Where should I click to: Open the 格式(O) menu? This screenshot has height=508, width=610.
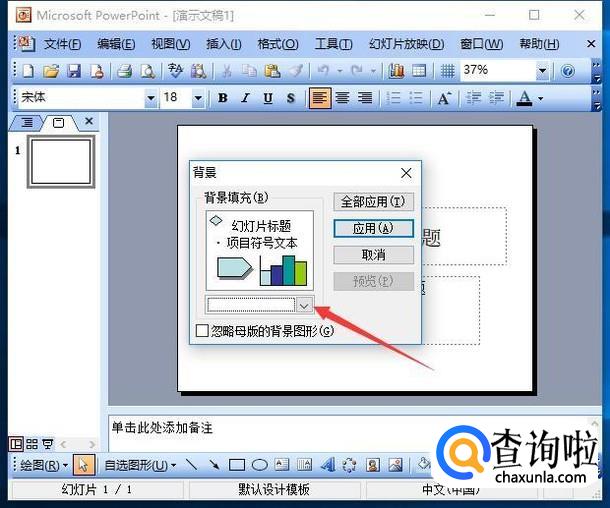tap(278, 44)
